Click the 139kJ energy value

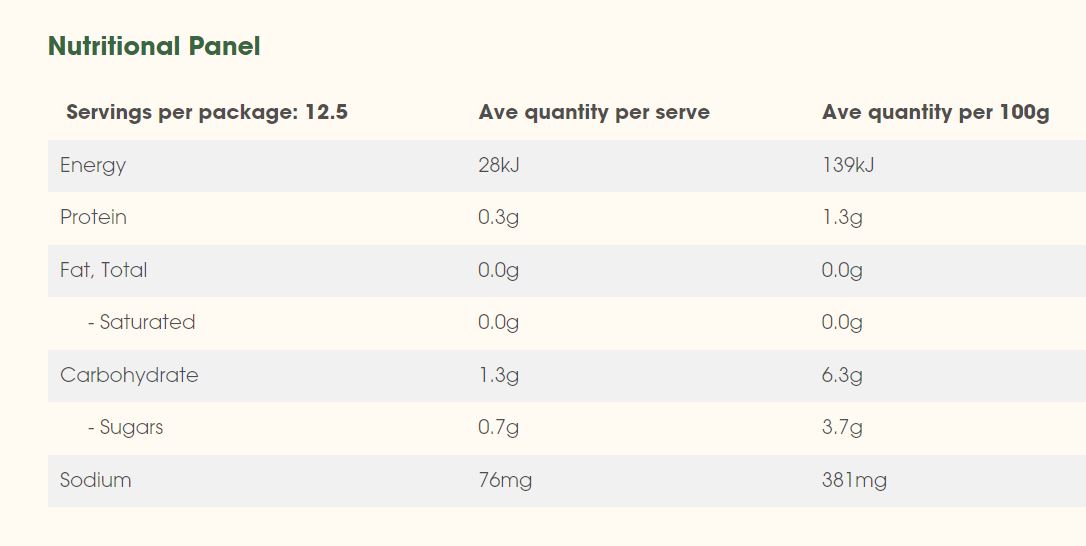[848, 165]
